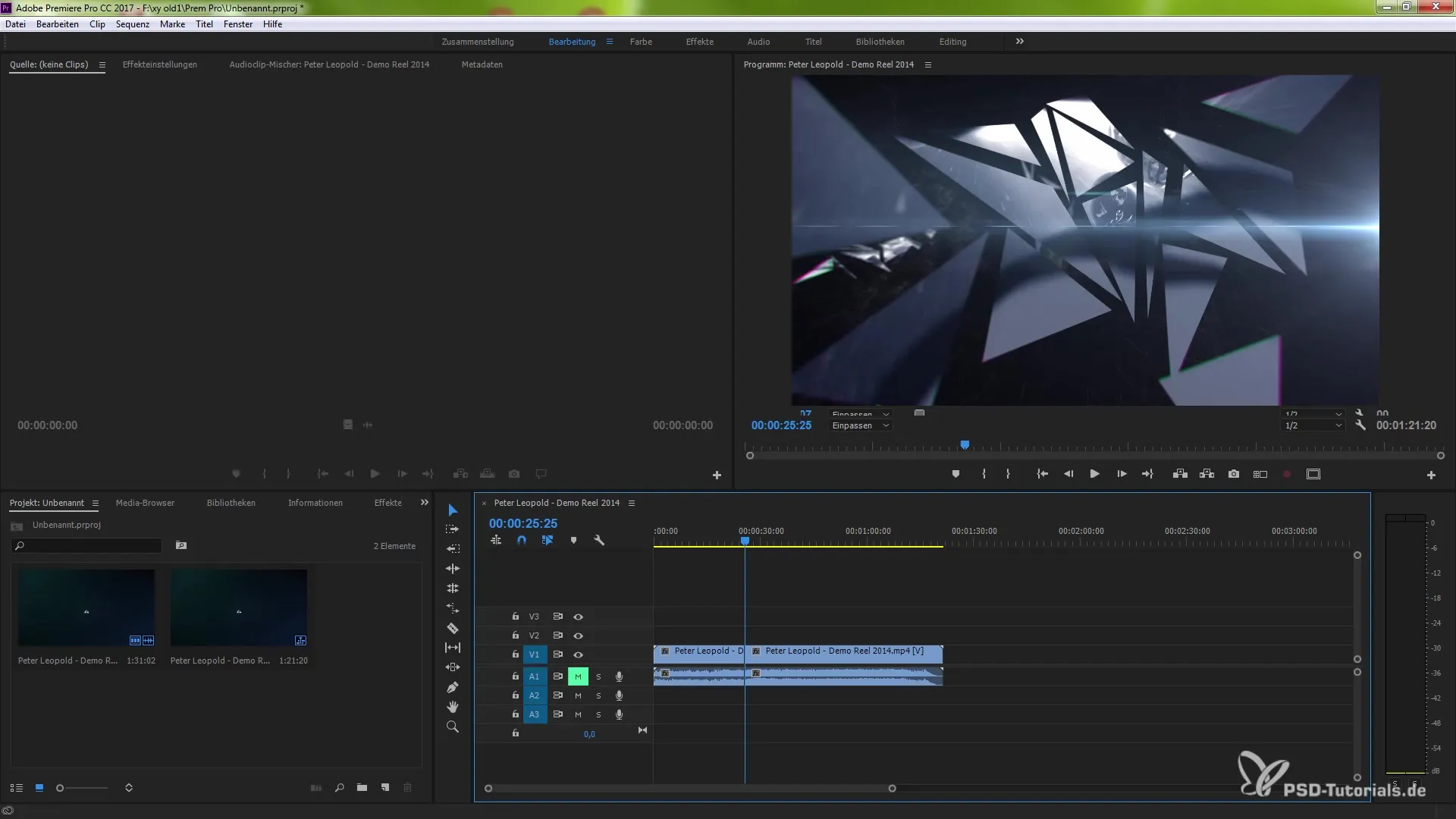Open program monitor button editor plus

point(1431,475)
